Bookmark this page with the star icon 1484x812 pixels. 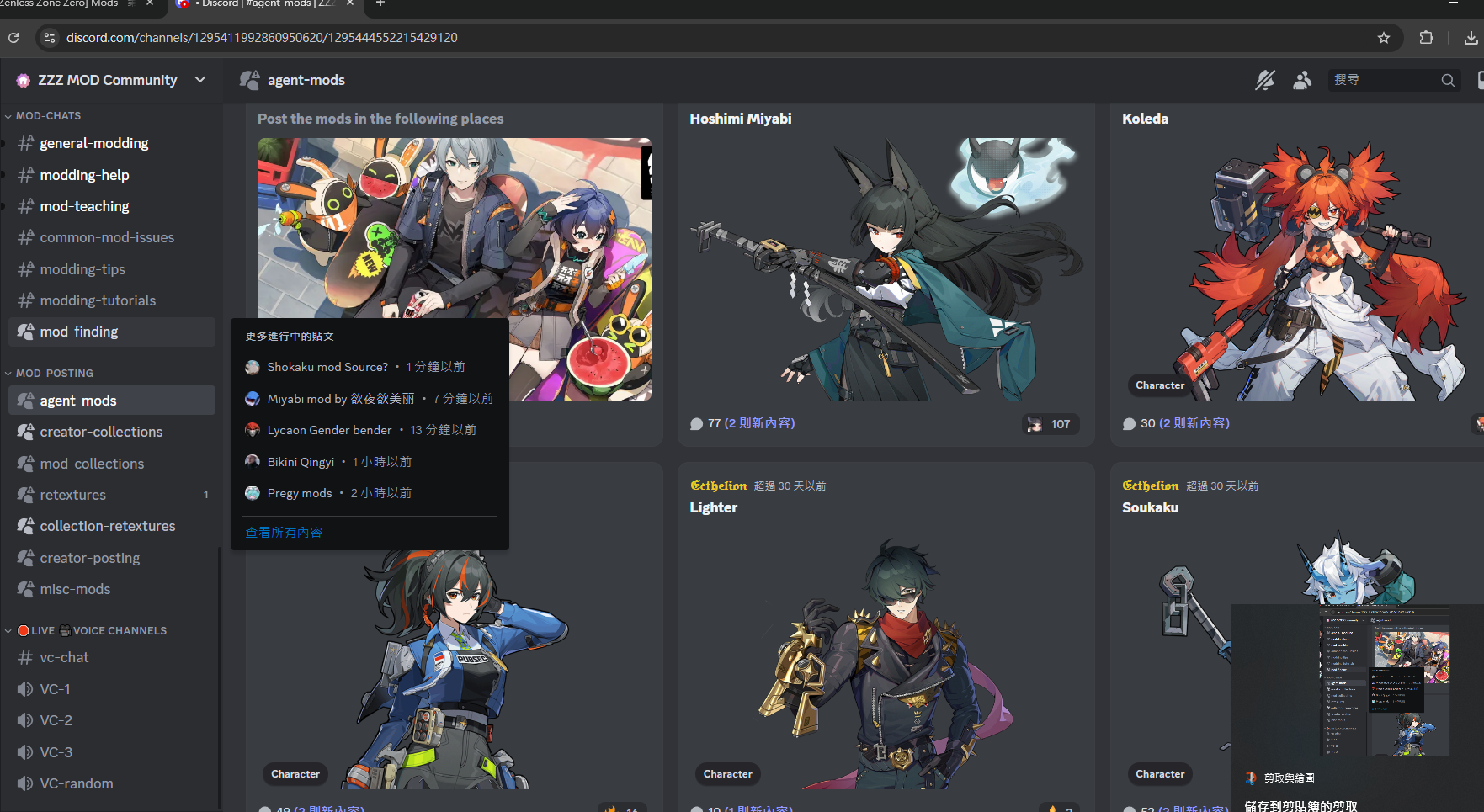pos(1383,38)
